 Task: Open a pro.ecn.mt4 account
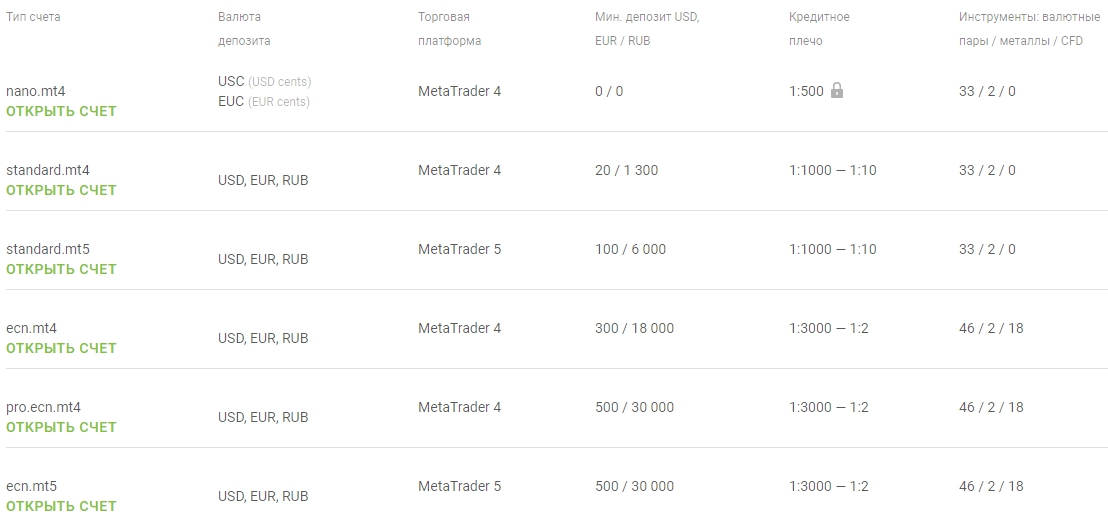[x=61, y=427]
